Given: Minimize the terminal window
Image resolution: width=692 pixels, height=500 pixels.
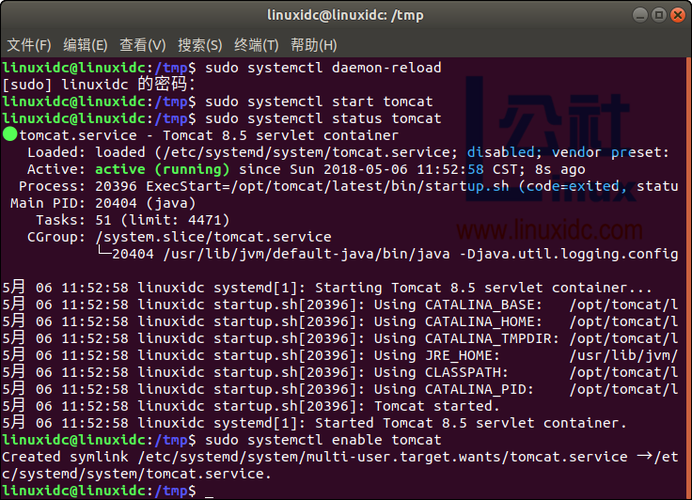Looking at the screenshot, I should (x=640, y=15).
